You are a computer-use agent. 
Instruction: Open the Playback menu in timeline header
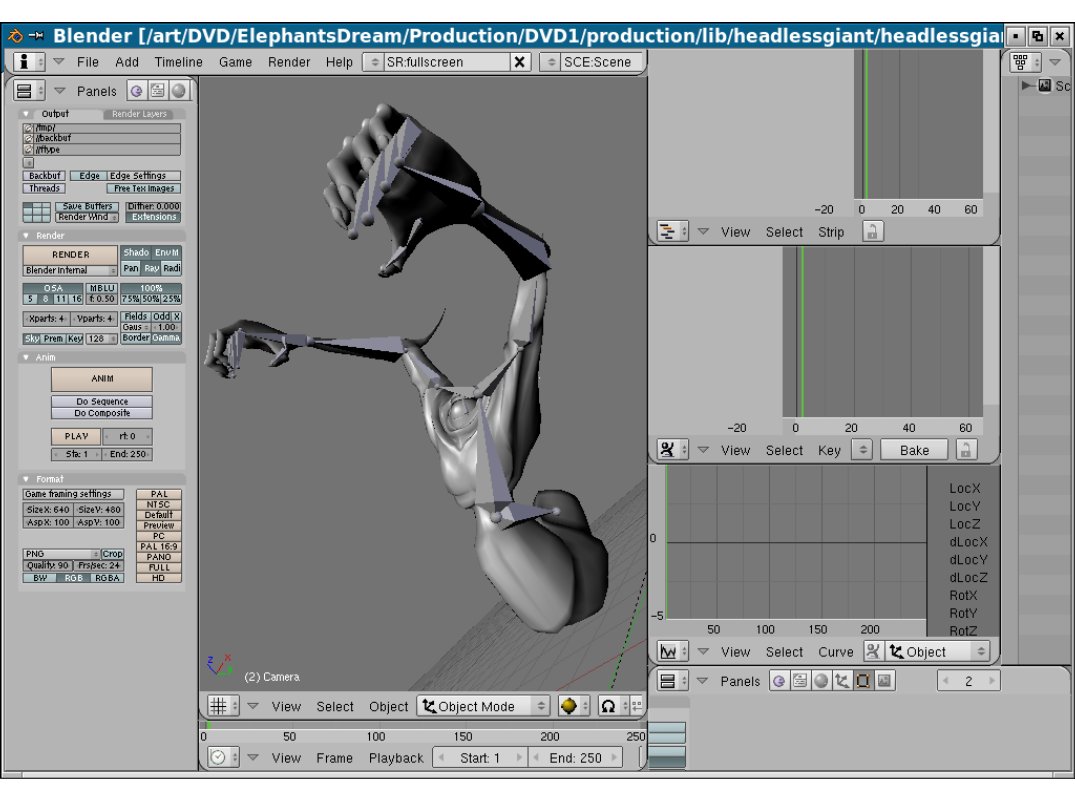coord(396,757)
